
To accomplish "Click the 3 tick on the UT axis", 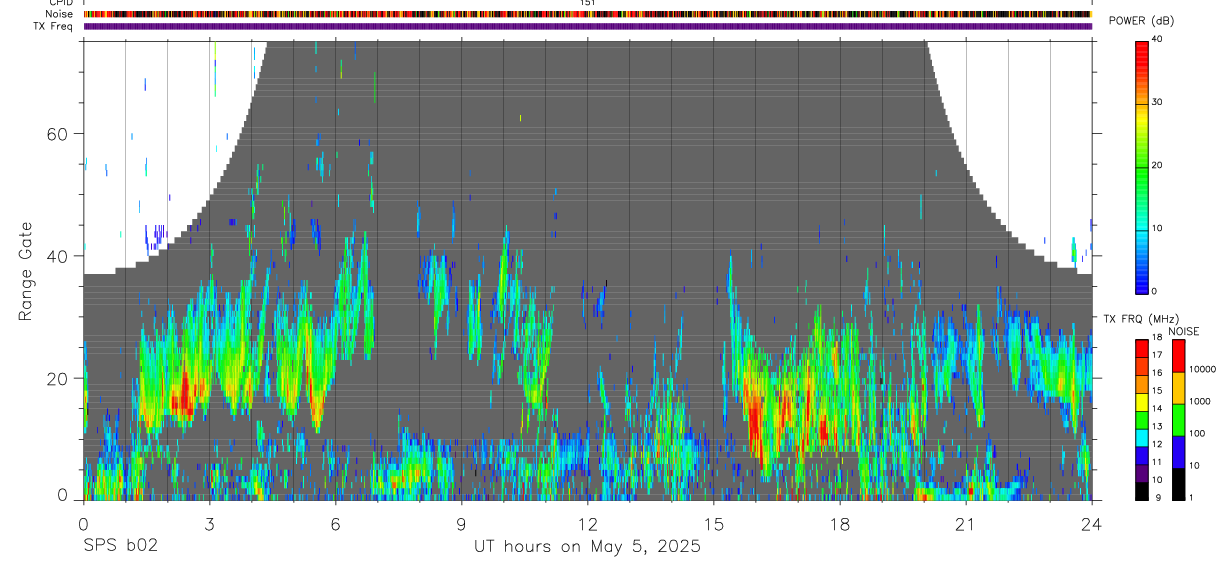I will 209,523.
